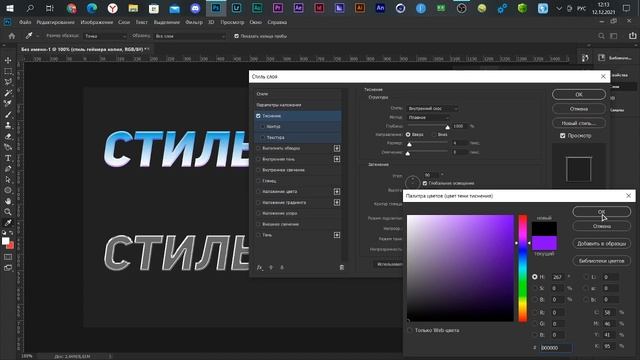Click the Windows Start button
The height and width of the screenshot is (360, 640).
pos(9,8)
